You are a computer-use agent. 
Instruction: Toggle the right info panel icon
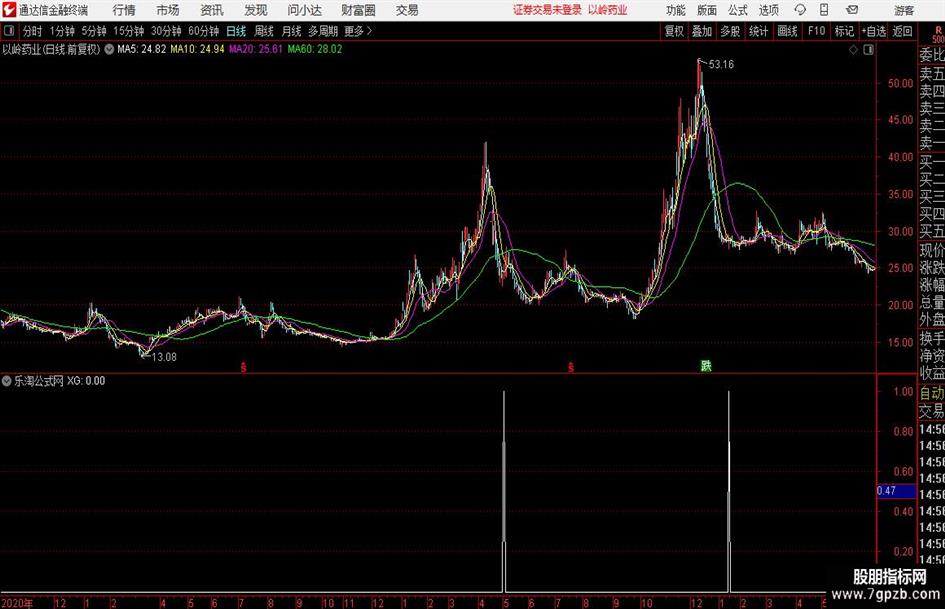[x=868, y=50]
